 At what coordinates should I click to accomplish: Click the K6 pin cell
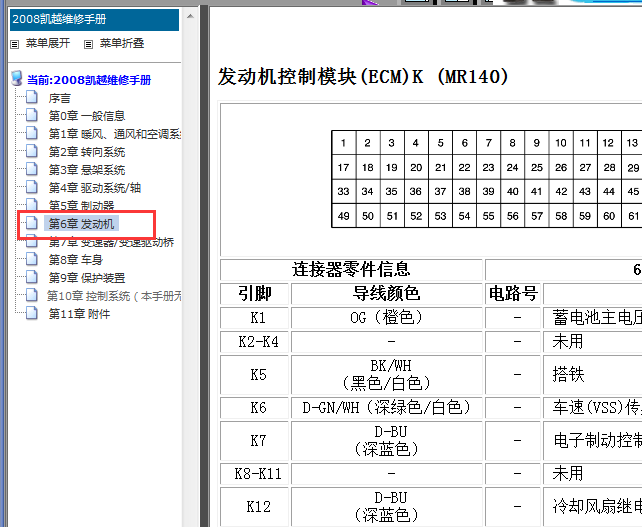point(255,407)
